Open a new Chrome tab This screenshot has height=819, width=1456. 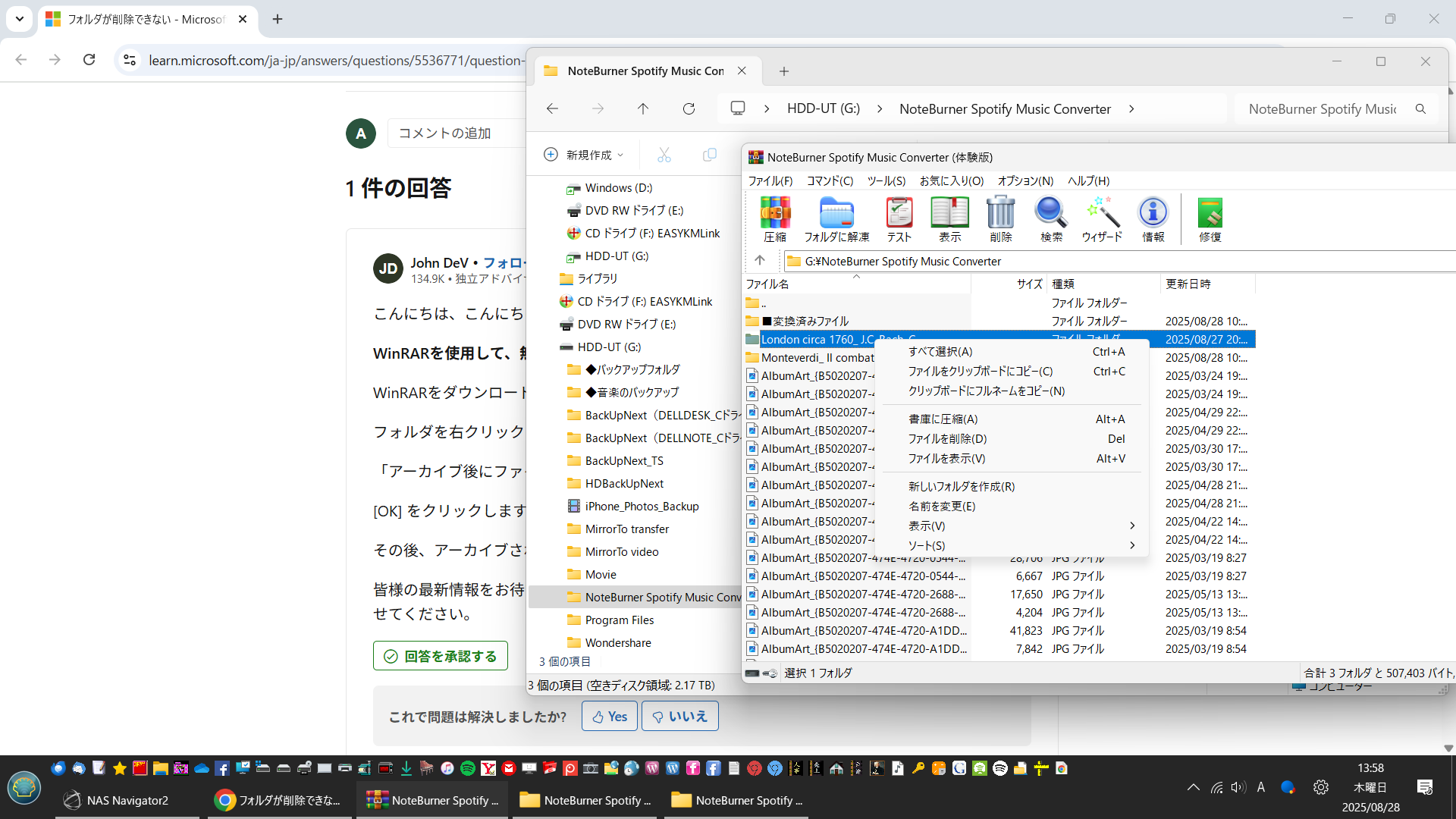pos(278,19)
